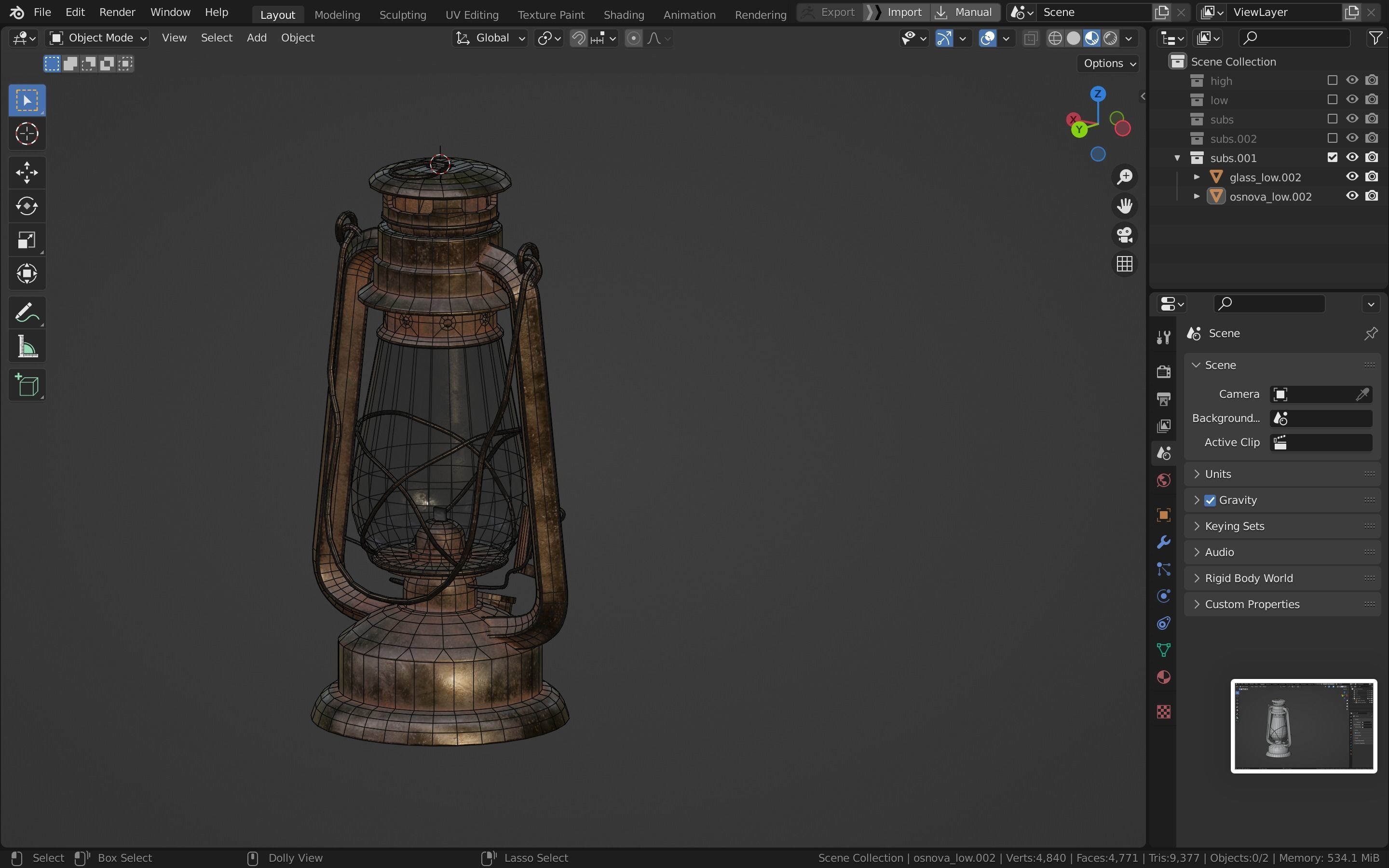The width and height of the screenshot is (1389, 868).
Task: Hide glass_low.002 in viewport
Action: (1352, 177)
